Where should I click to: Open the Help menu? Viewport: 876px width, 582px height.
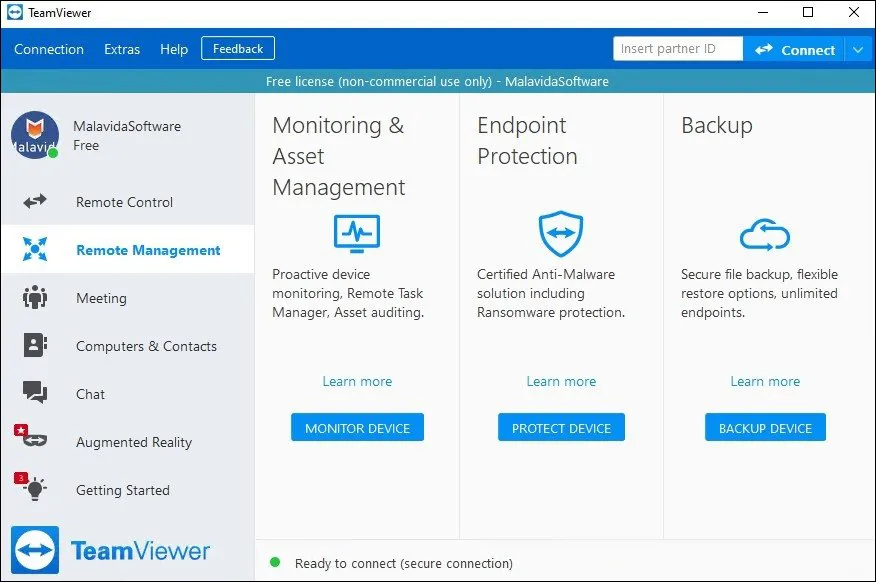(174, 49)
